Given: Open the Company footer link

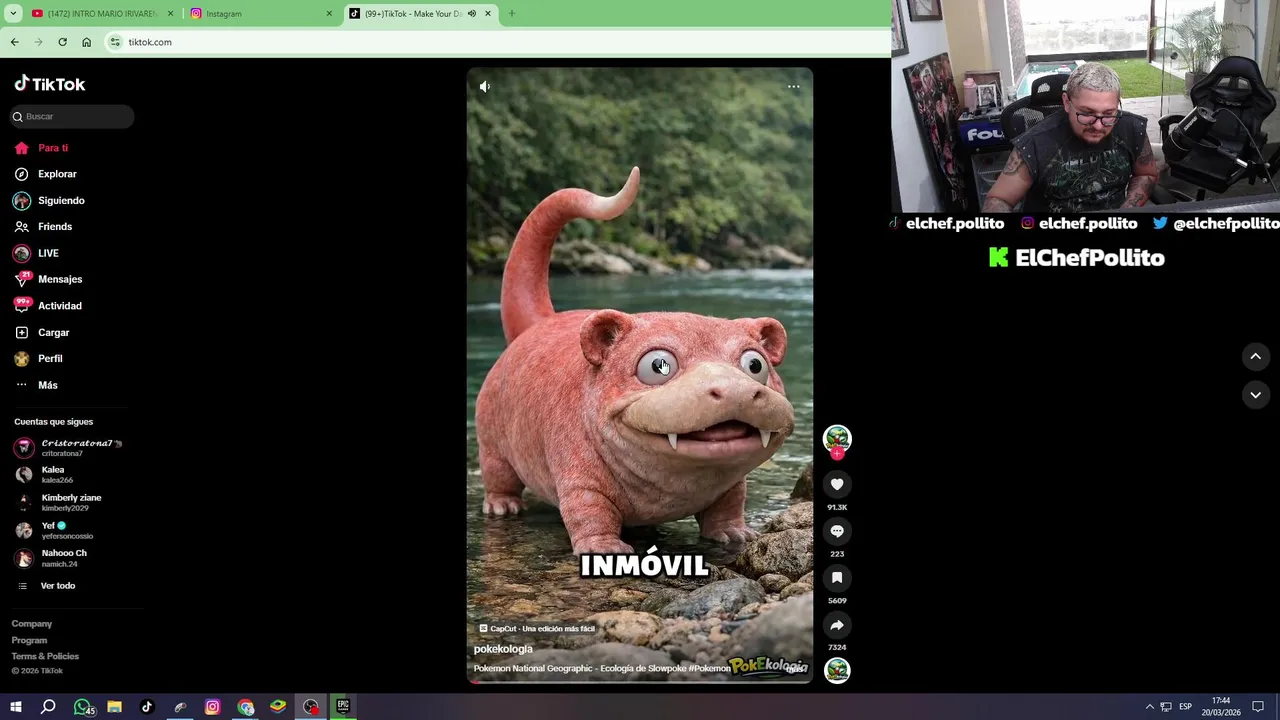Looking at the screenshot, I should click(x=32, y=624).
